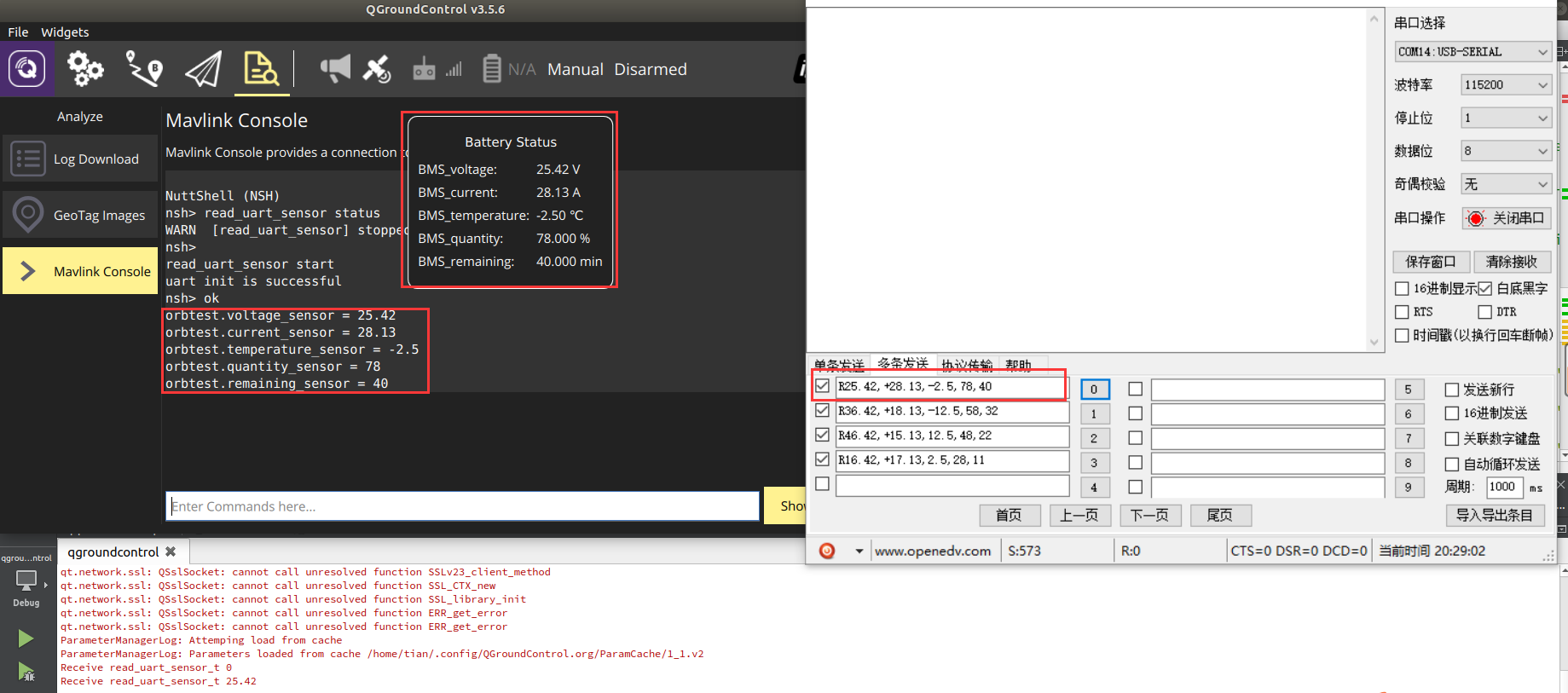Toggle DTR checkbox
This screenshot has height=693, width=1568.
pos(1484,312)
